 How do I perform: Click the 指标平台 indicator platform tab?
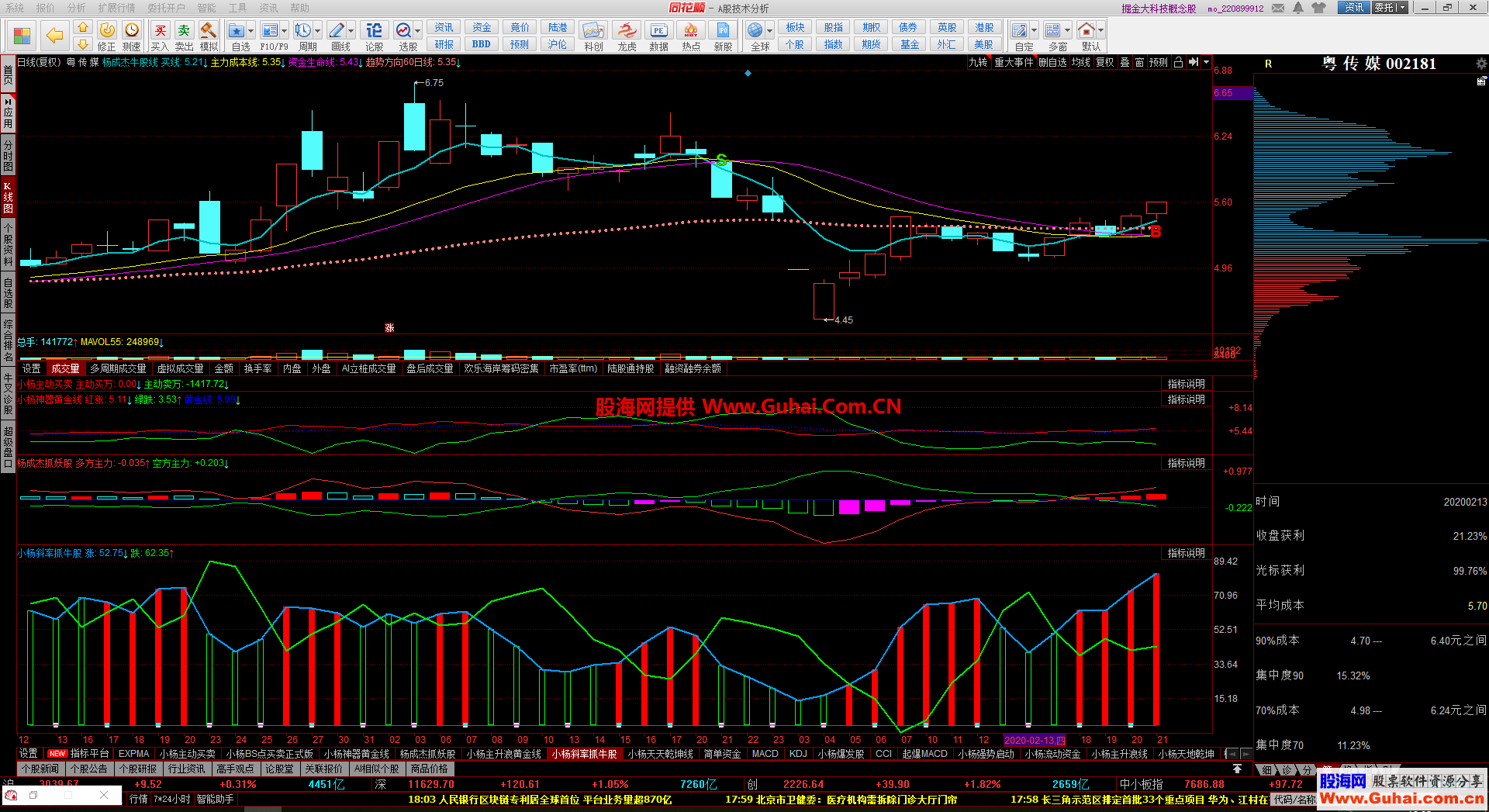click(80, 754)
